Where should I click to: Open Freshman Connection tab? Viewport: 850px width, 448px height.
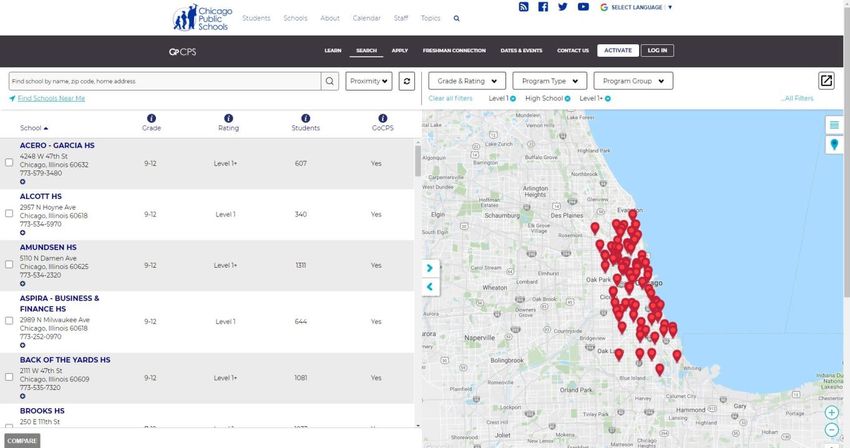click(454, 50)
